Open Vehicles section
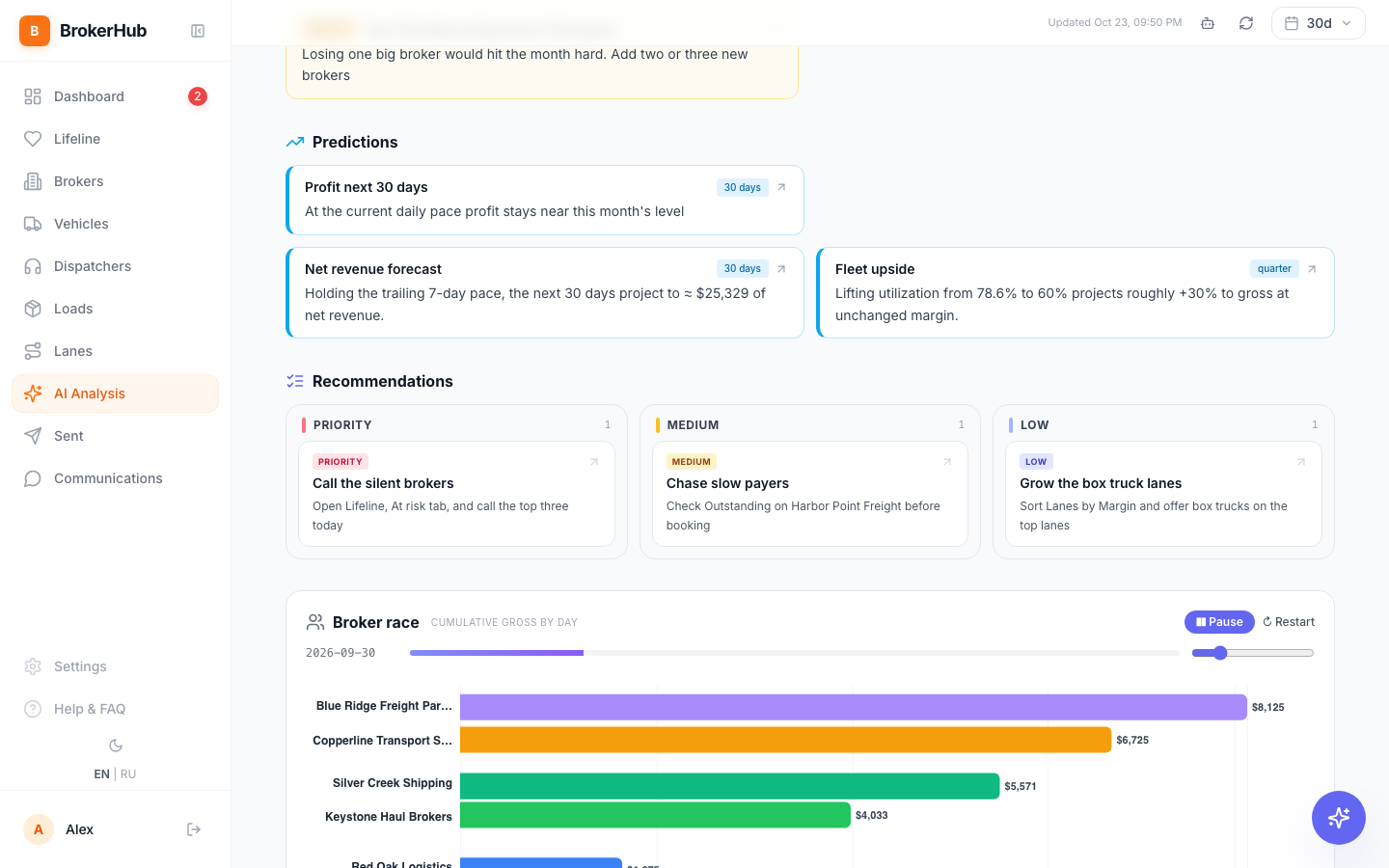 pos(116,224)
